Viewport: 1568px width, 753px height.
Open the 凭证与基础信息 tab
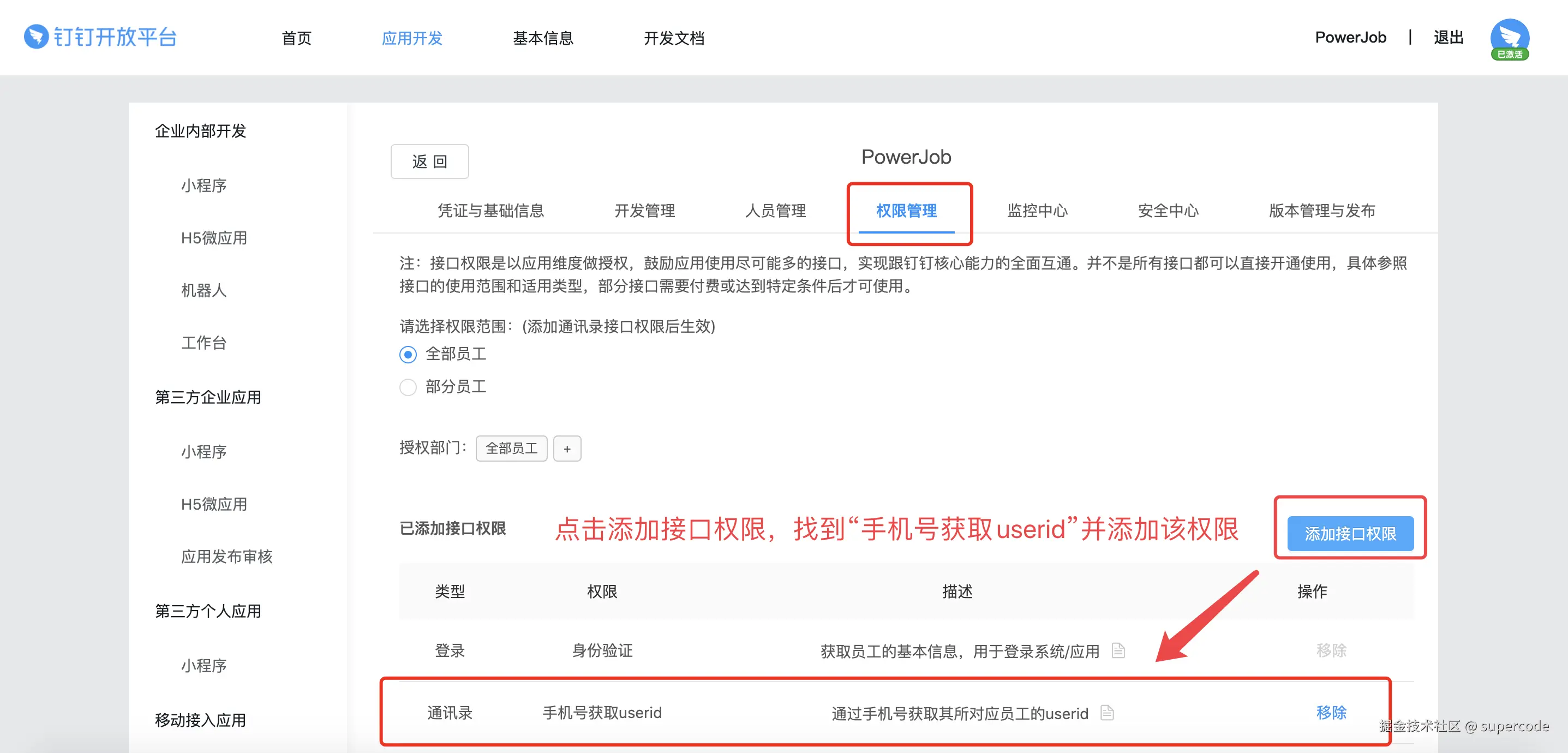[490, 211]
